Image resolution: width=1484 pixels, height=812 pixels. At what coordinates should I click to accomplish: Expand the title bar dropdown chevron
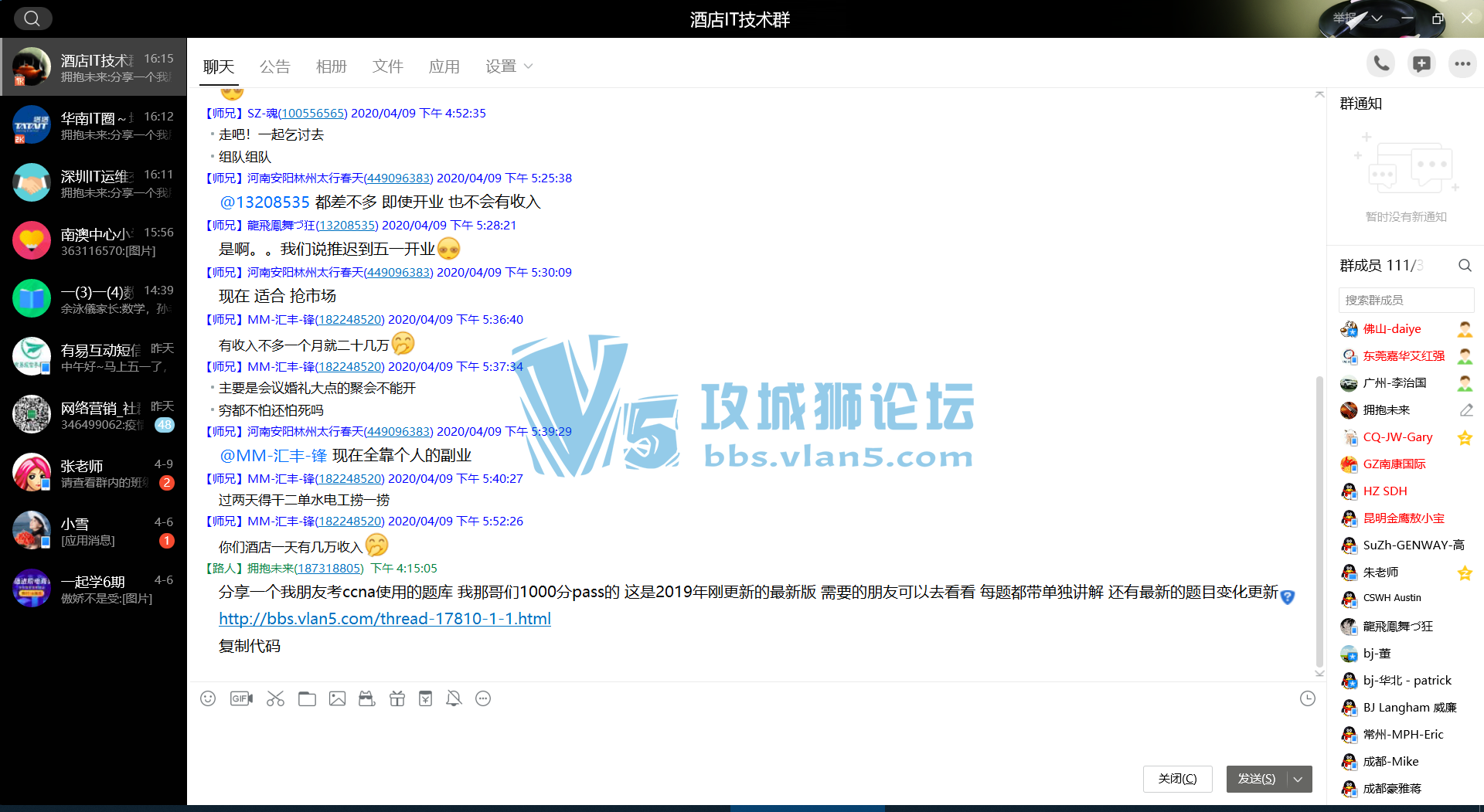coord(1377,19)
